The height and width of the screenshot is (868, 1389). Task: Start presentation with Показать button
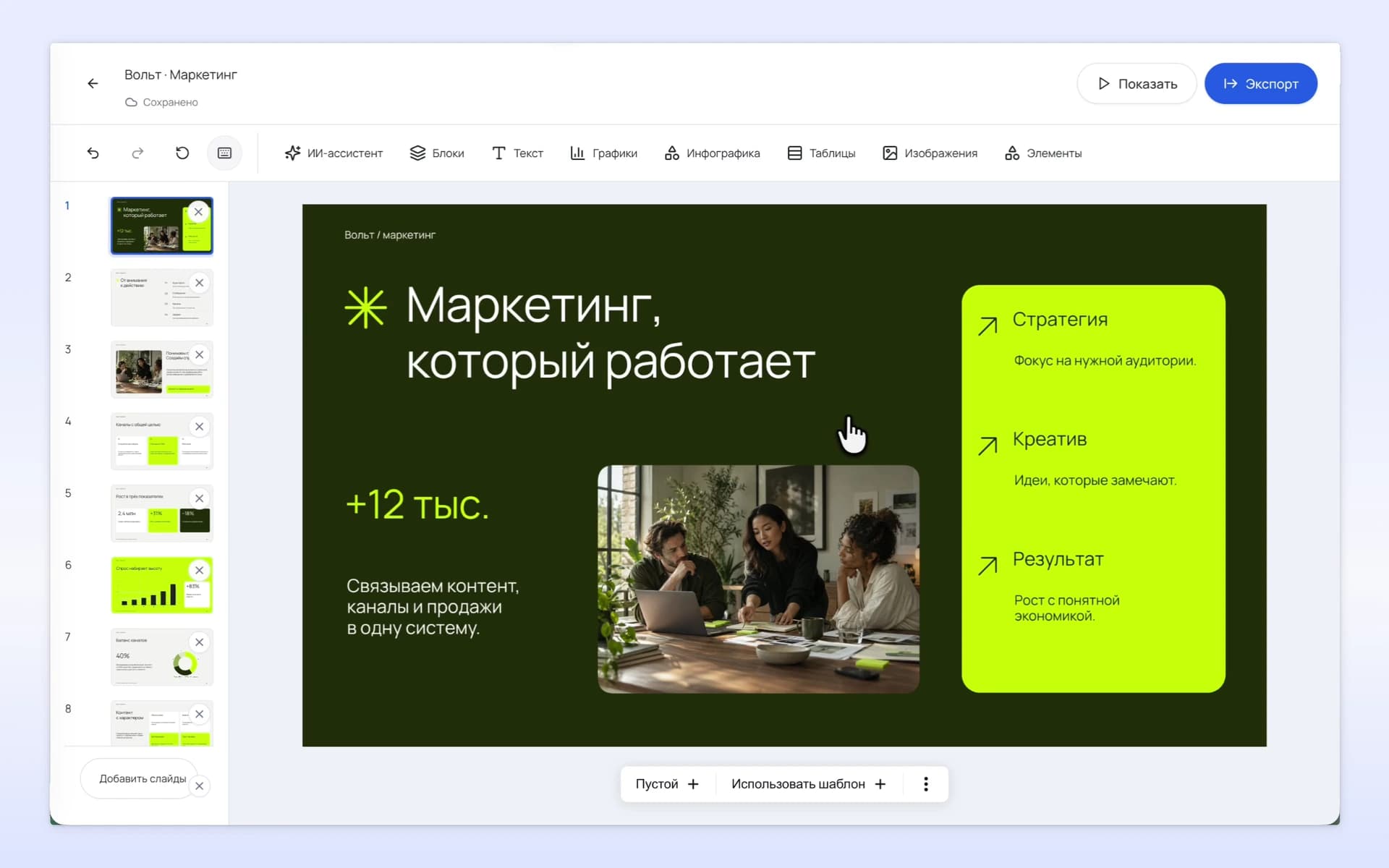coord(1137,83)
